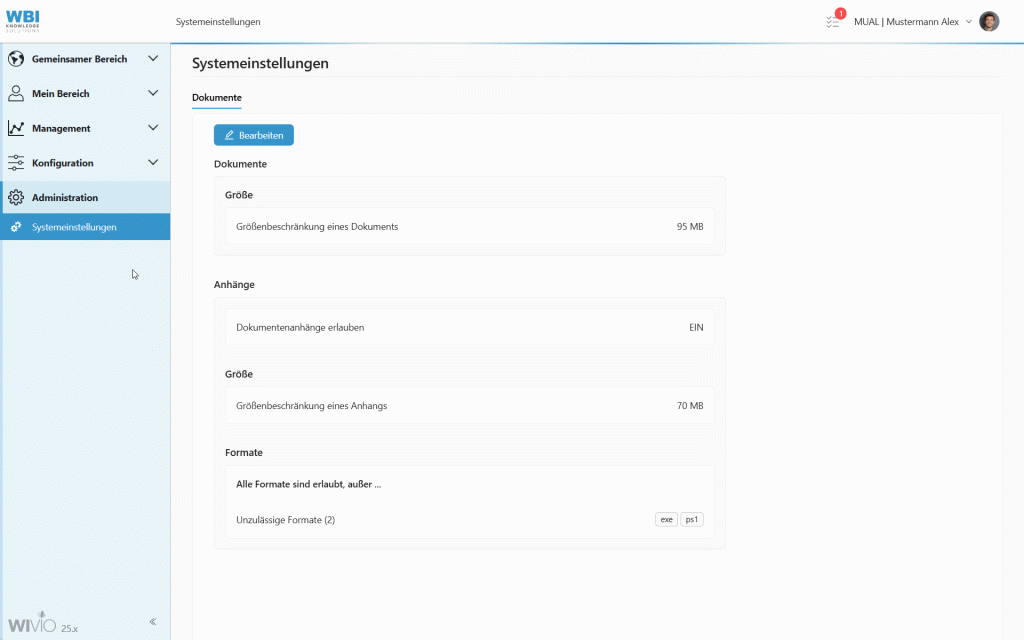Screen dimensions: 1024x640
Task: Select the Mein Bereich person icon
Action: [16, 93]
